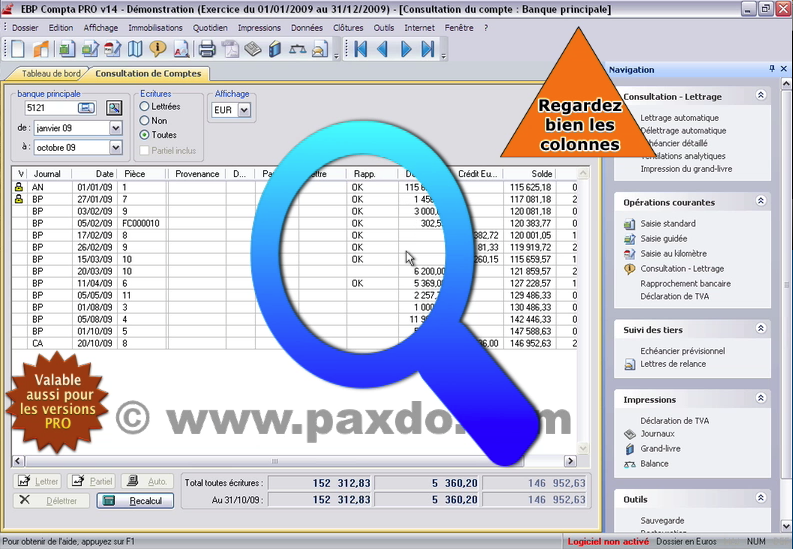Click horizontal scrollbar thumb of entries table

275,461
